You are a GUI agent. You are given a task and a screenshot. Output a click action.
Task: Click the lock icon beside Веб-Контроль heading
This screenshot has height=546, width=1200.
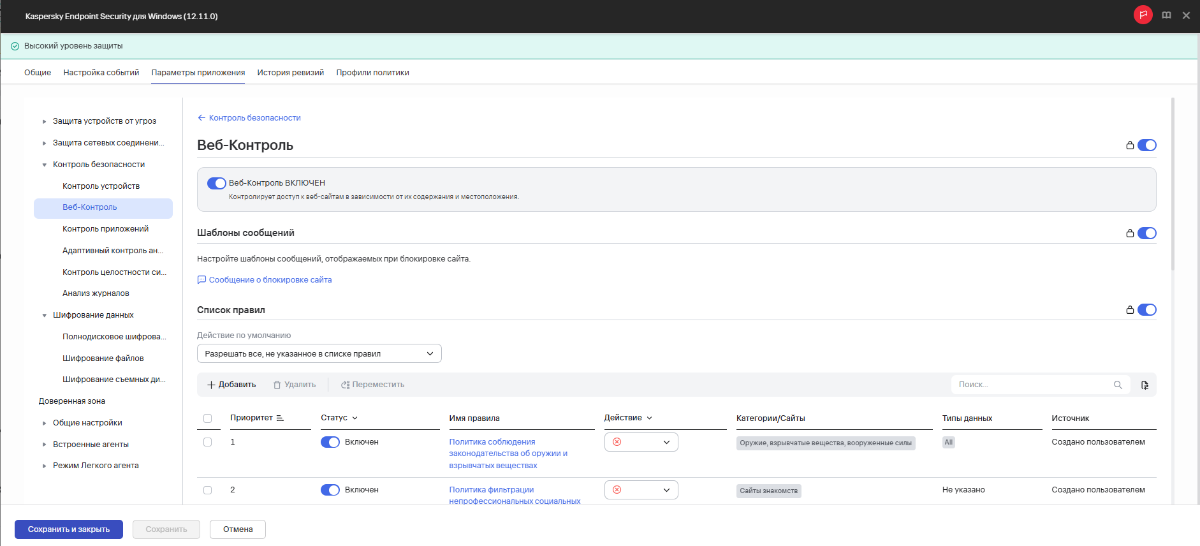pyautogui.click(x=1130, y=146)
